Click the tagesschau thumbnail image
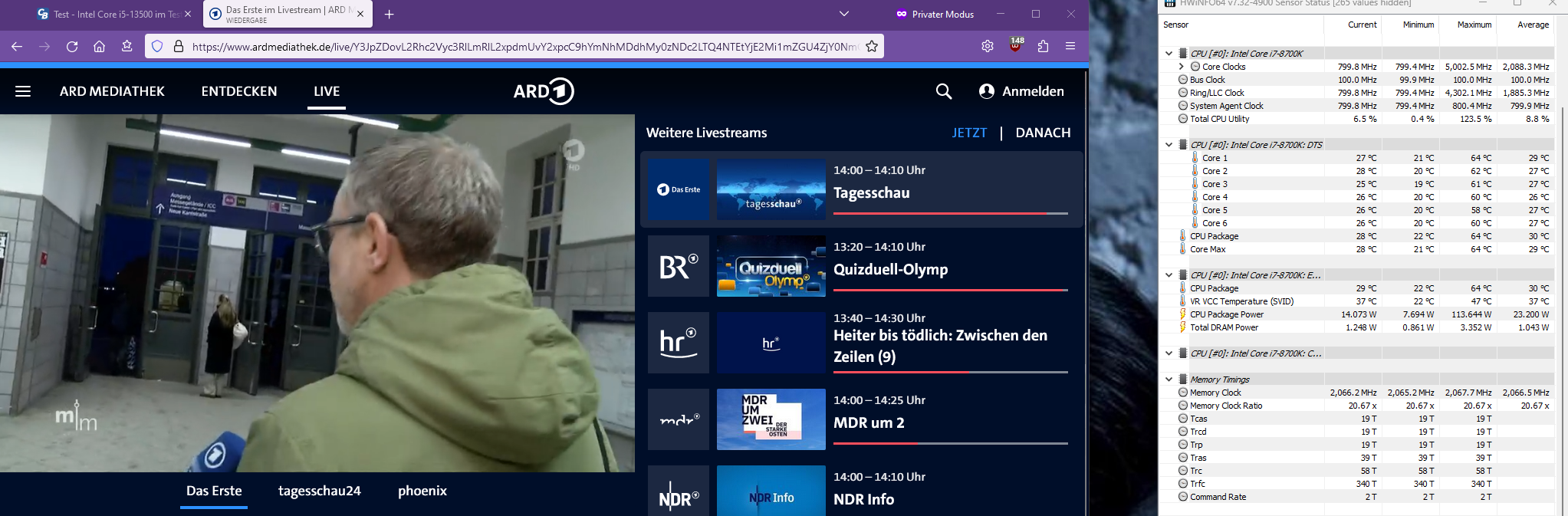 coord(771,189)
